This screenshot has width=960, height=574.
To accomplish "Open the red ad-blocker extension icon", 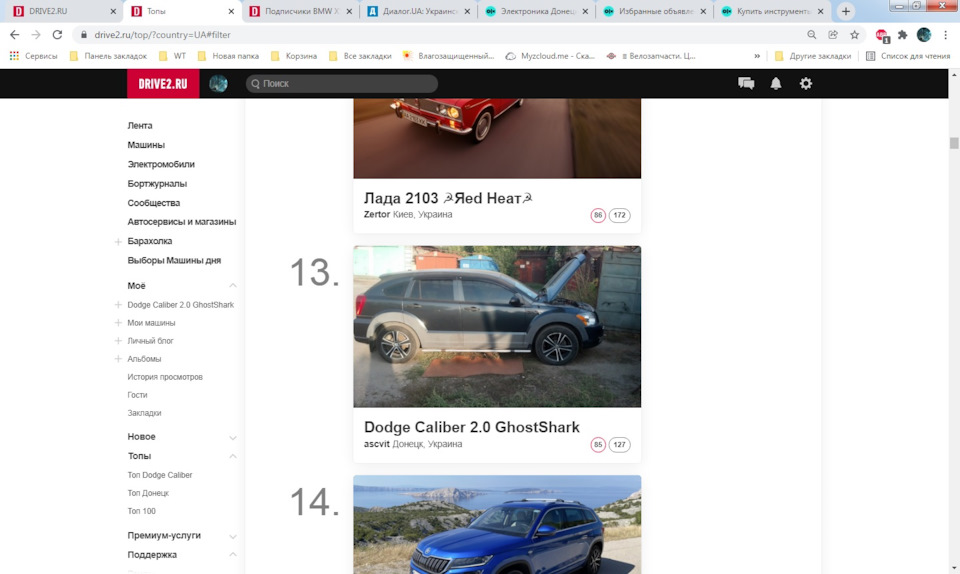I will 882,35.
